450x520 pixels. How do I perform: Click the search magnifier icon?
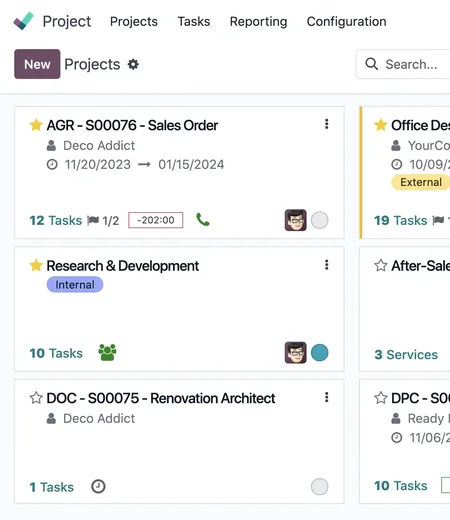pyautogui.click(x=372, y=64)
